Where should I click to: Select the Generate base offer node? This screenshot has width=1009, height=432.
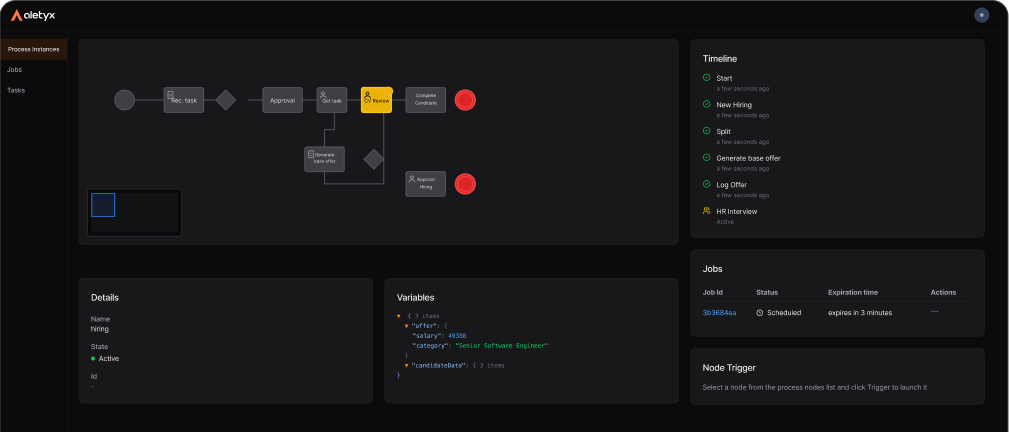[x=324, y=159]
